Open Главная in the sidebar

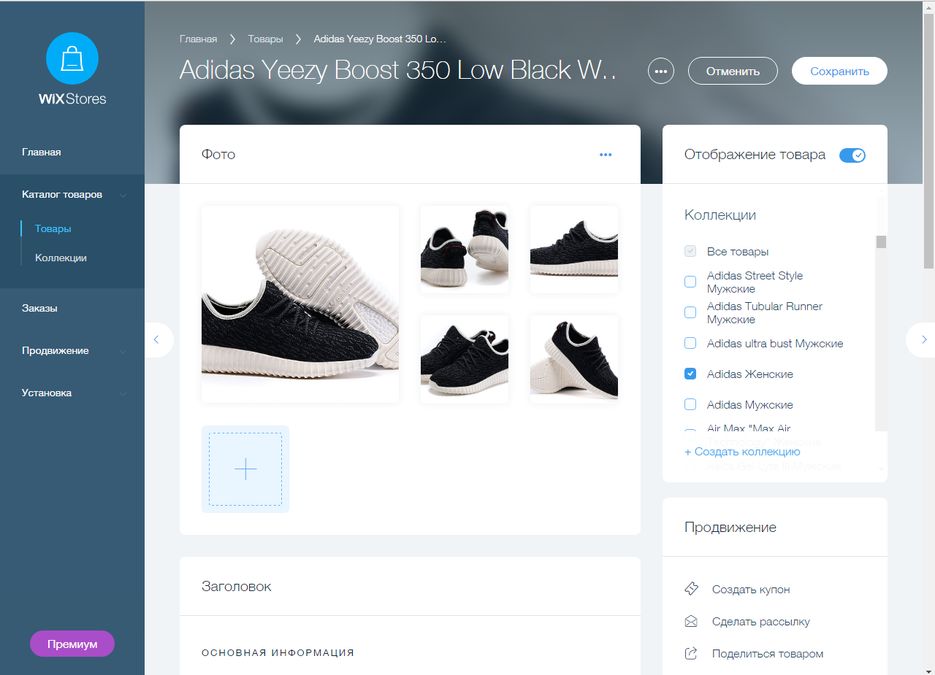41,152
